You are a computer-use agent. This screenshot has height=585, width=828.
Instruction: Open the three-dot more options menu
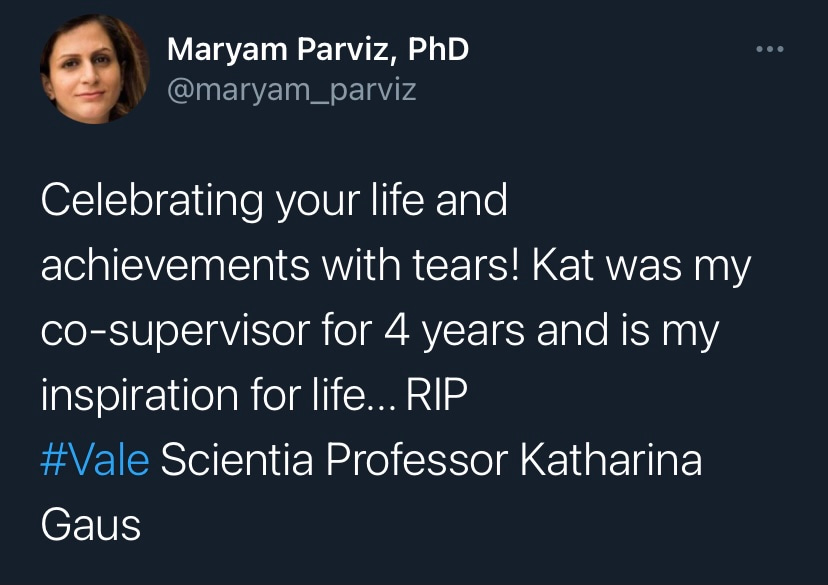pos(770,50)
